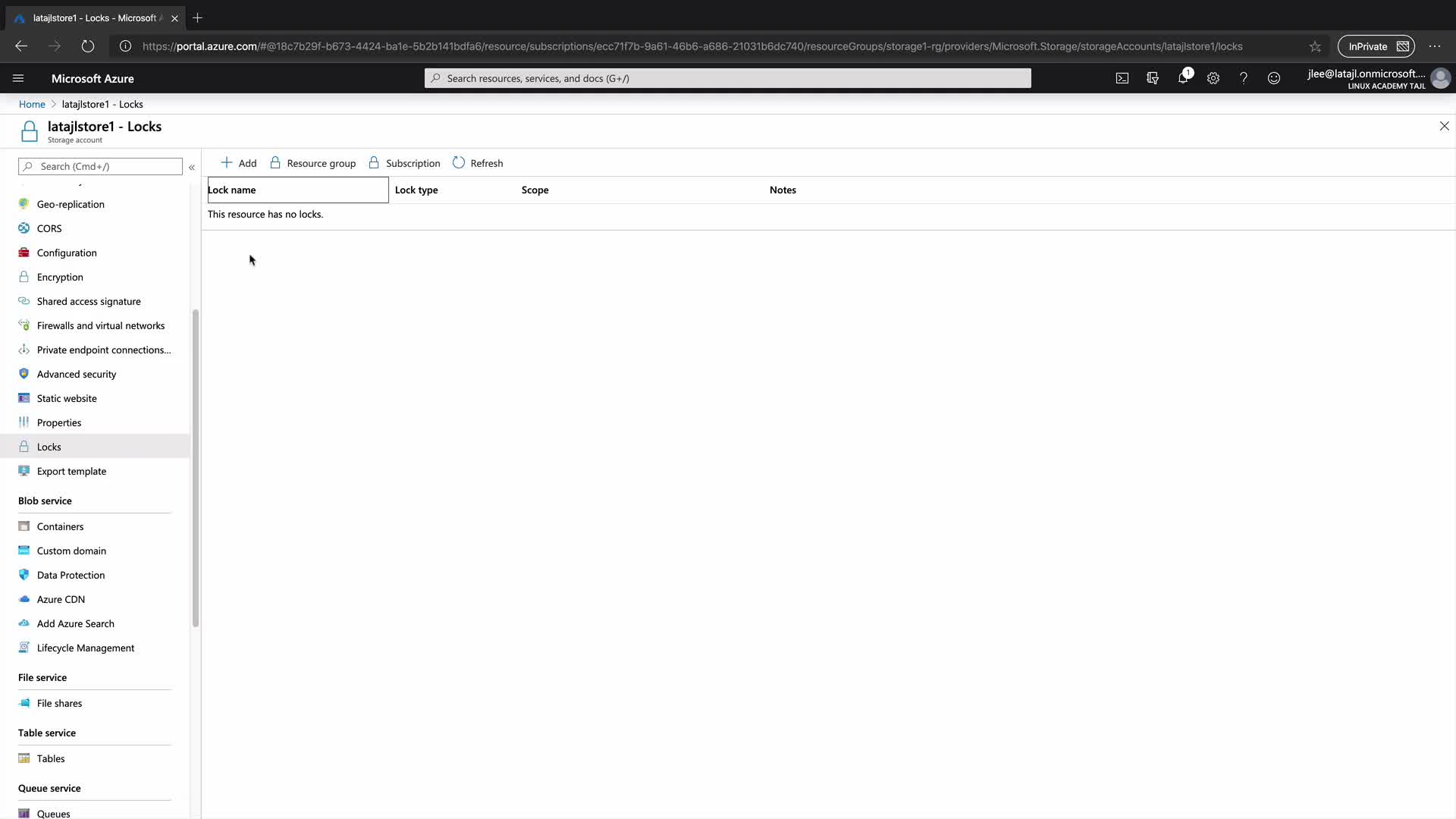
Task: Open portal settings gear
Action: (x=1213, y=78)
